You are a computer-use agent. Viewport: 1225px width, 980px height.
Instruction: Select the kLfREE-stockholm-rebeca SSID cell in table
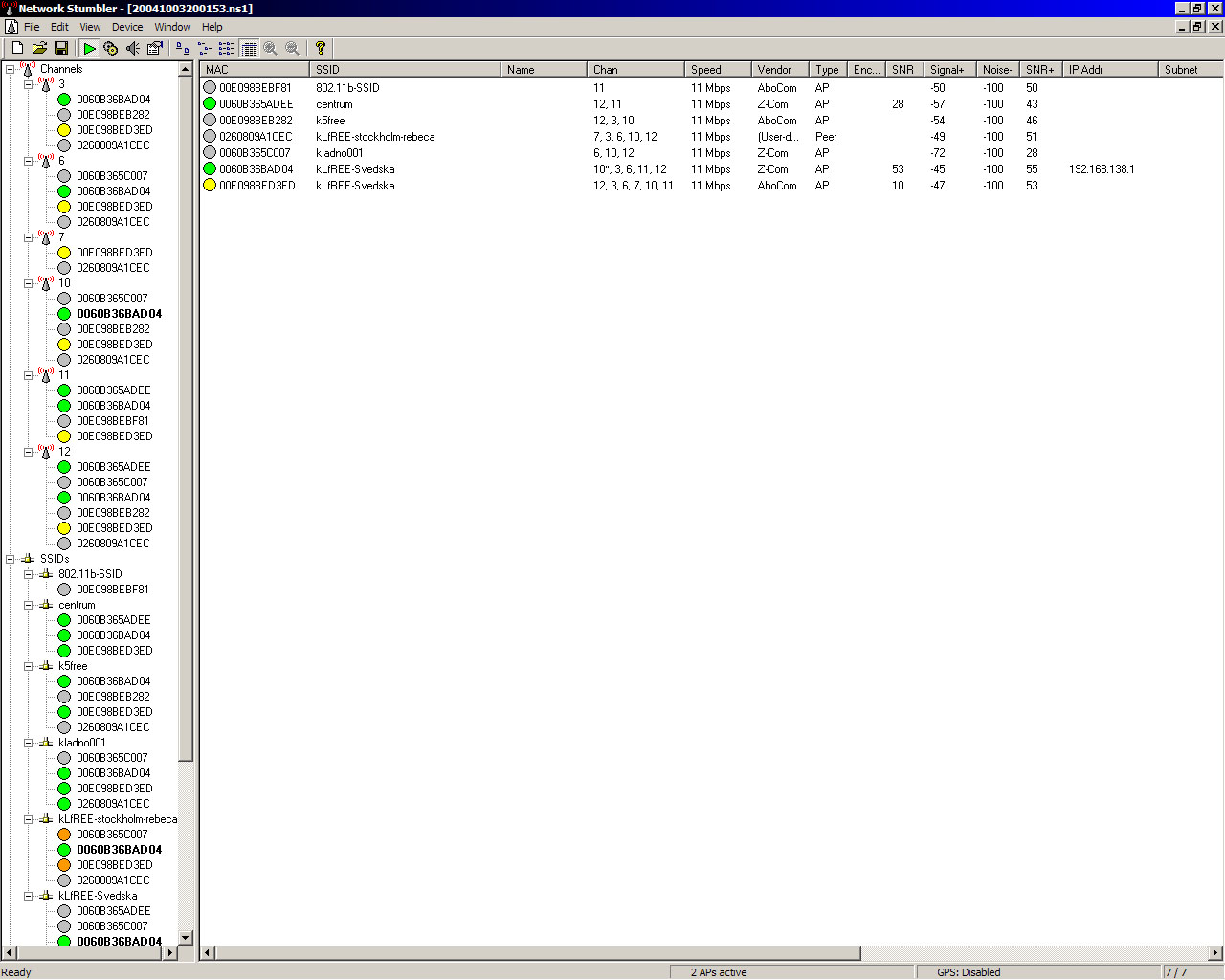click(375, 137)
